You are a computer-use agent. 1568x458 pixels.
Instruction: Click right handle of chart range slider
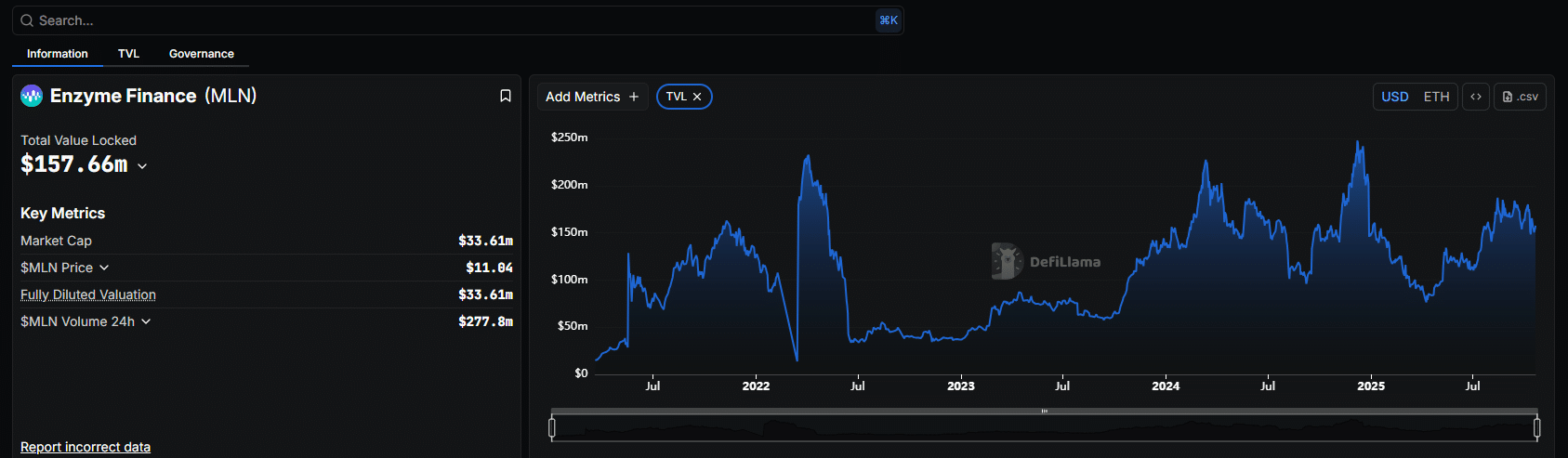(1536, 427)
